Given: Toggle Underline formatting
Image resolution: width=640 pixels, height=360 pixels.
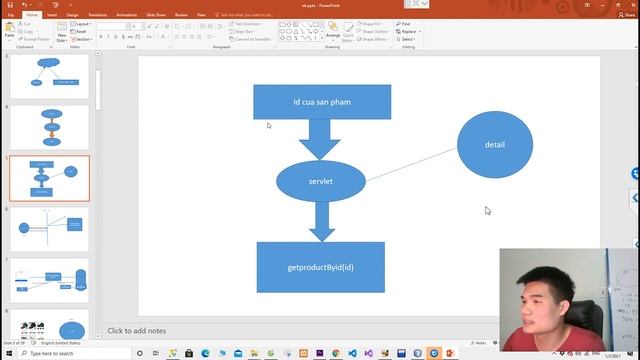Looking at the screenshot, I should coord(116,37).
